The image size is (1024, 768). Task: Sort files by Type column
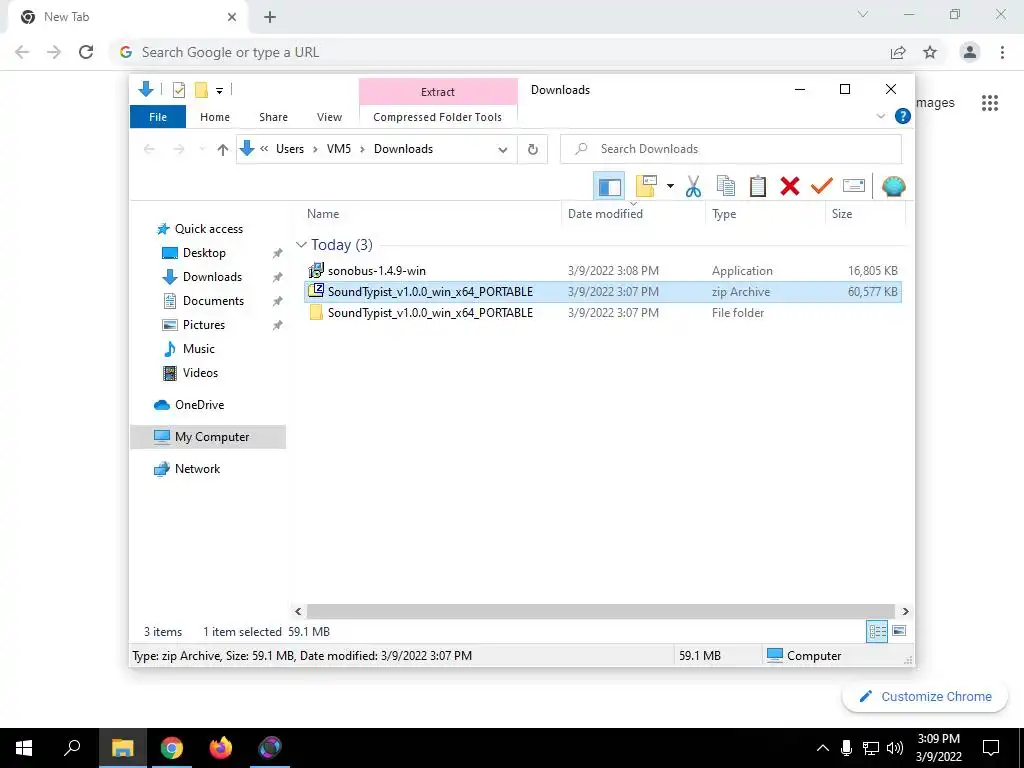point(724,214)
